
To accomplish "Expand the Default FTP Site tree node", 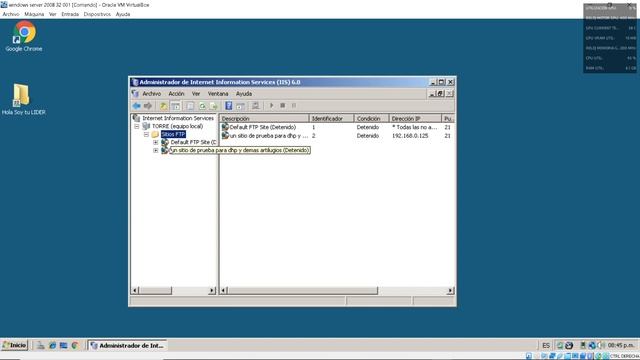I will coord(156,142).
